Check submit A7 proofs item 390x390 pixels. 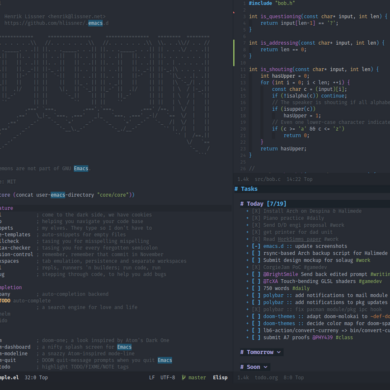(256, 337)
